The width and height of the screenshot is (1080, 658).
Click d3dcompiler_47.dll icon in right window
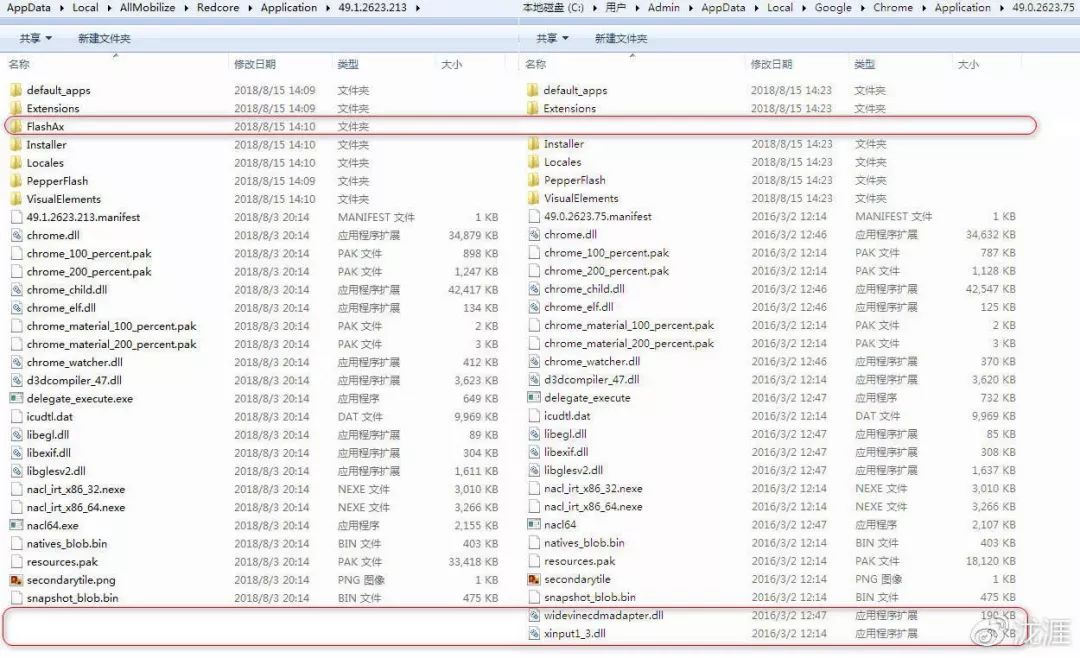point(533,380)
